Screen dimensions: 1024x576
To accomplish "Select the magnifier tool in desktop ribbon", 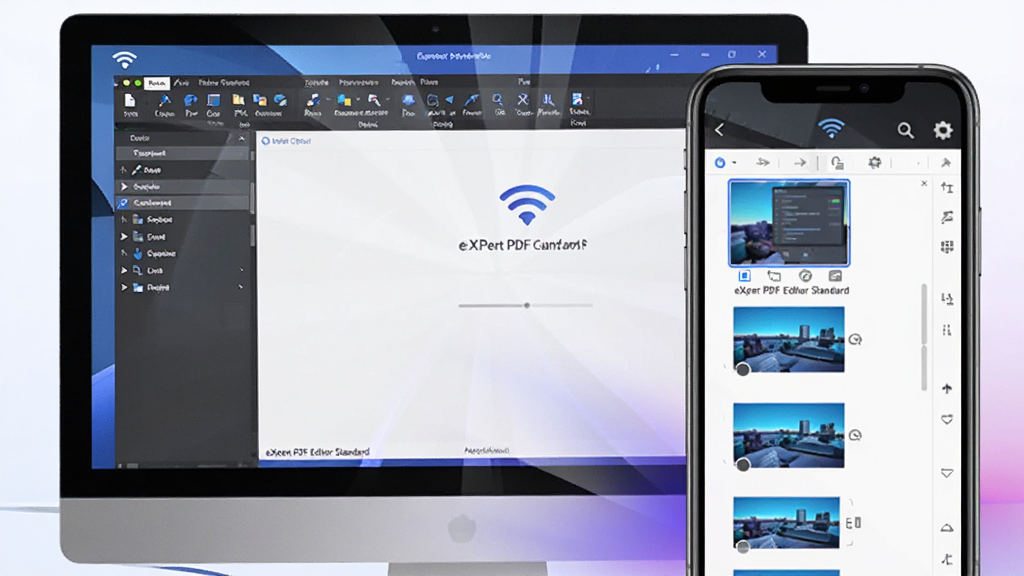I will pos(498,100).
